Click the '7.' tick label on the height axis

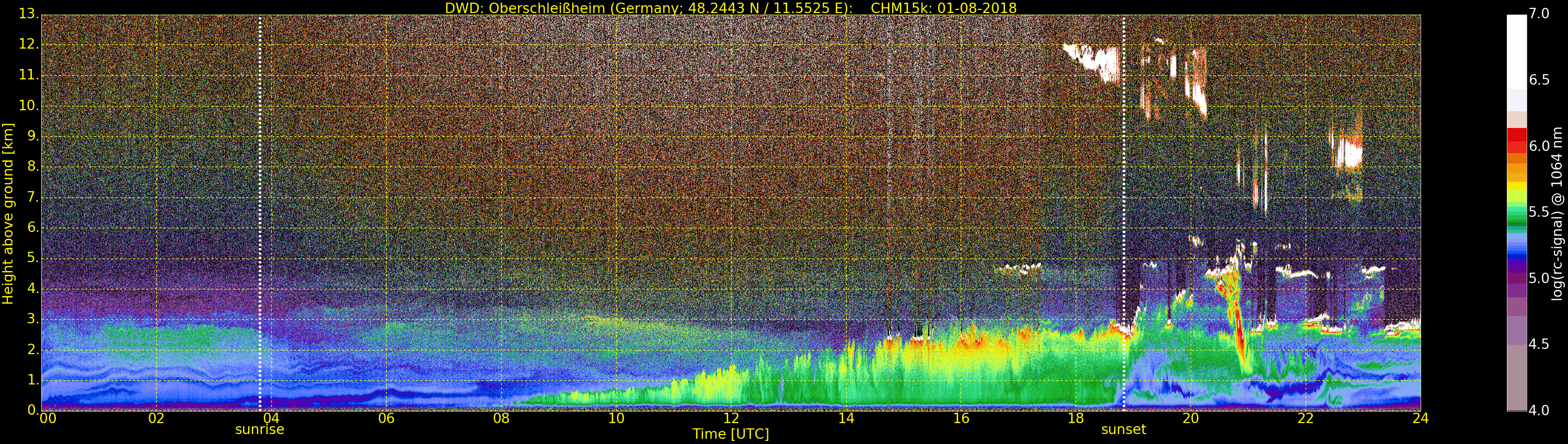(32, 197)
